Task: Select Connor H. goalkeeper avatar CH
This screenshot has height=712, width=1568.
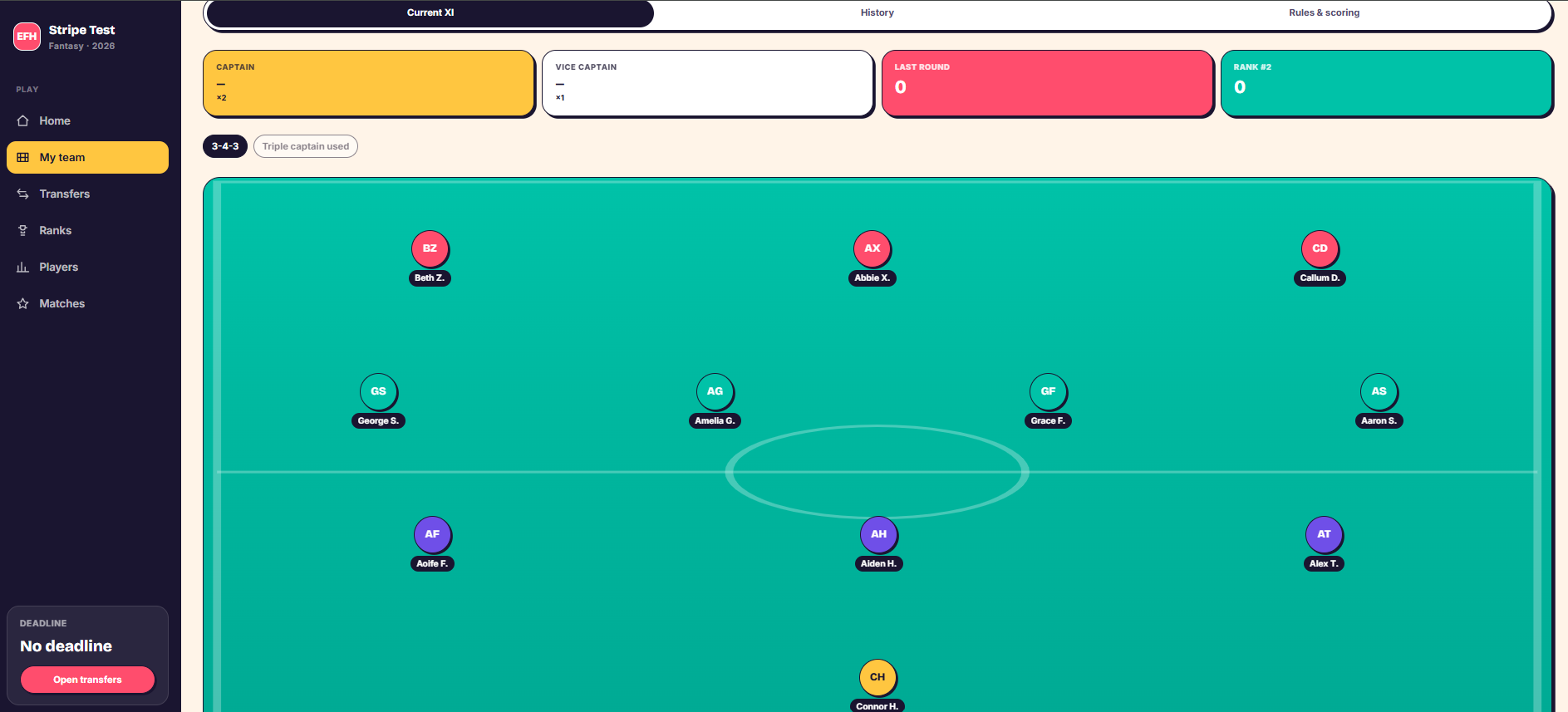Action: [877, 677]
